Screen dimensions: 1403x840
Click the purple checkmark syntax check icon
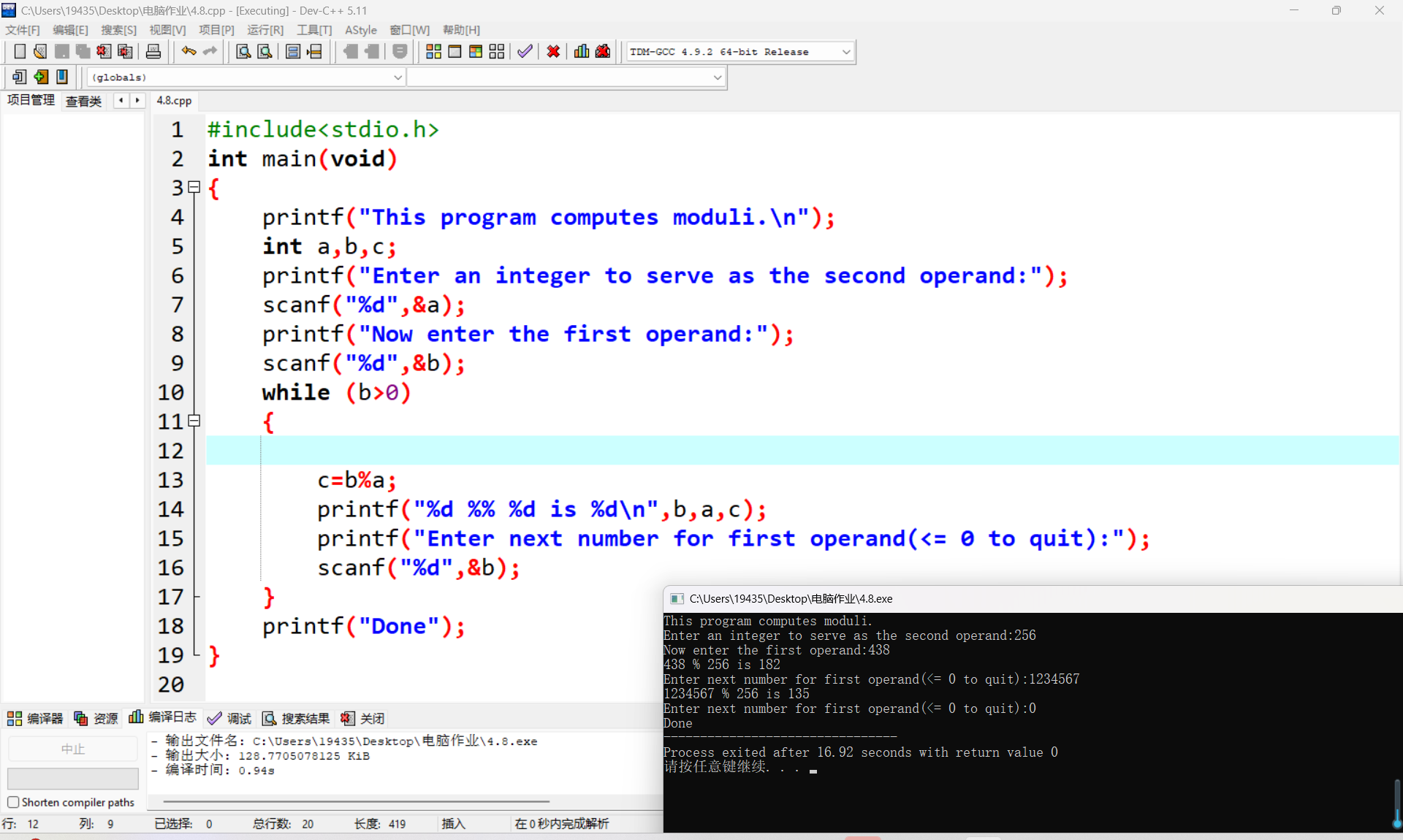click(x=525, y=51)
